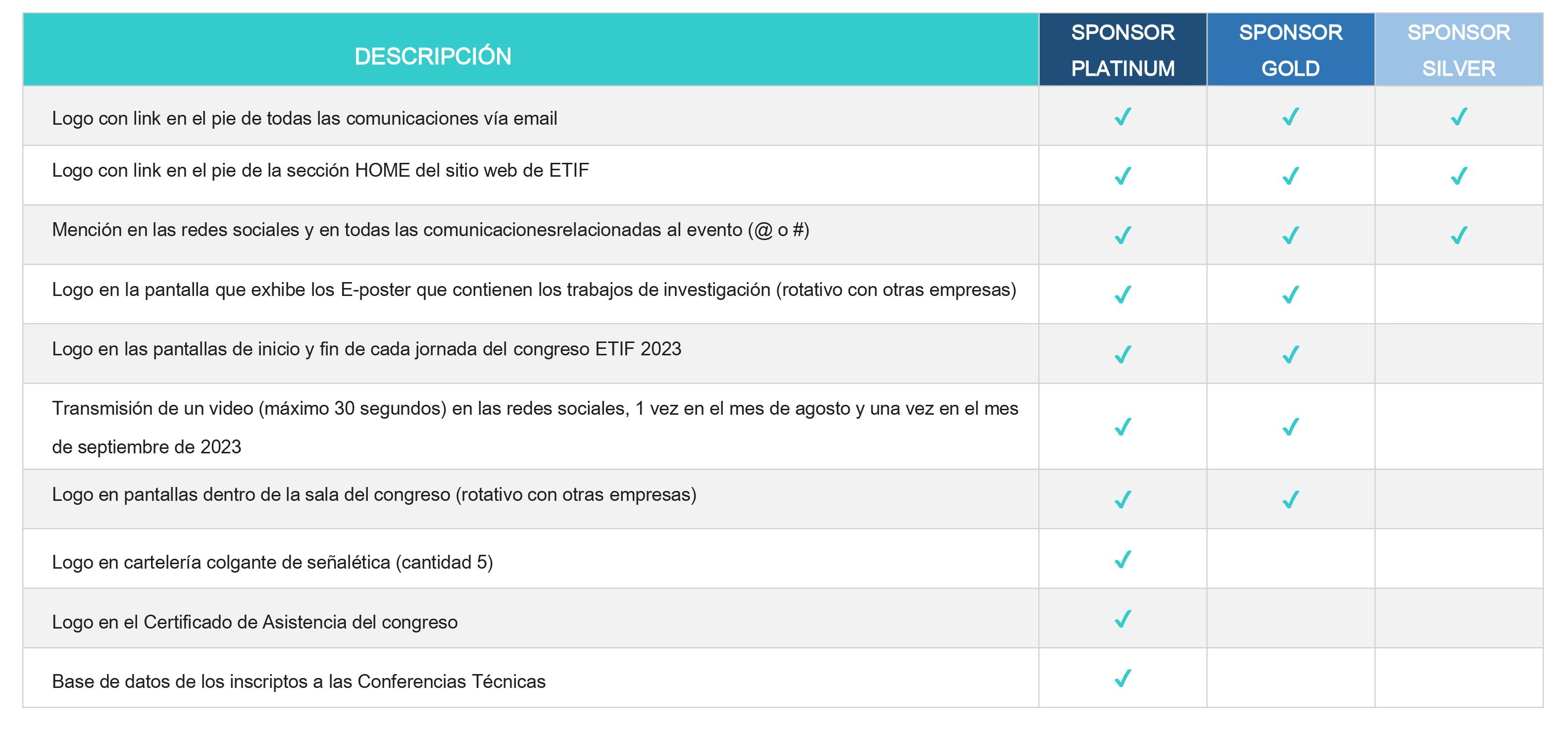Click the "Transmisión de un video" description text

click(x=534, y=409)
